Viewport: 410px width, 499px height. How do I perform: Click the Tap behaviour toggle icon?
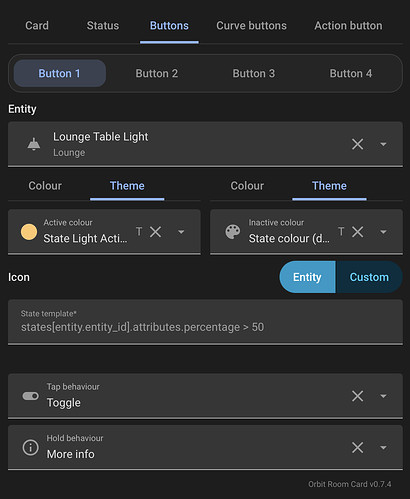coord(31,396)
